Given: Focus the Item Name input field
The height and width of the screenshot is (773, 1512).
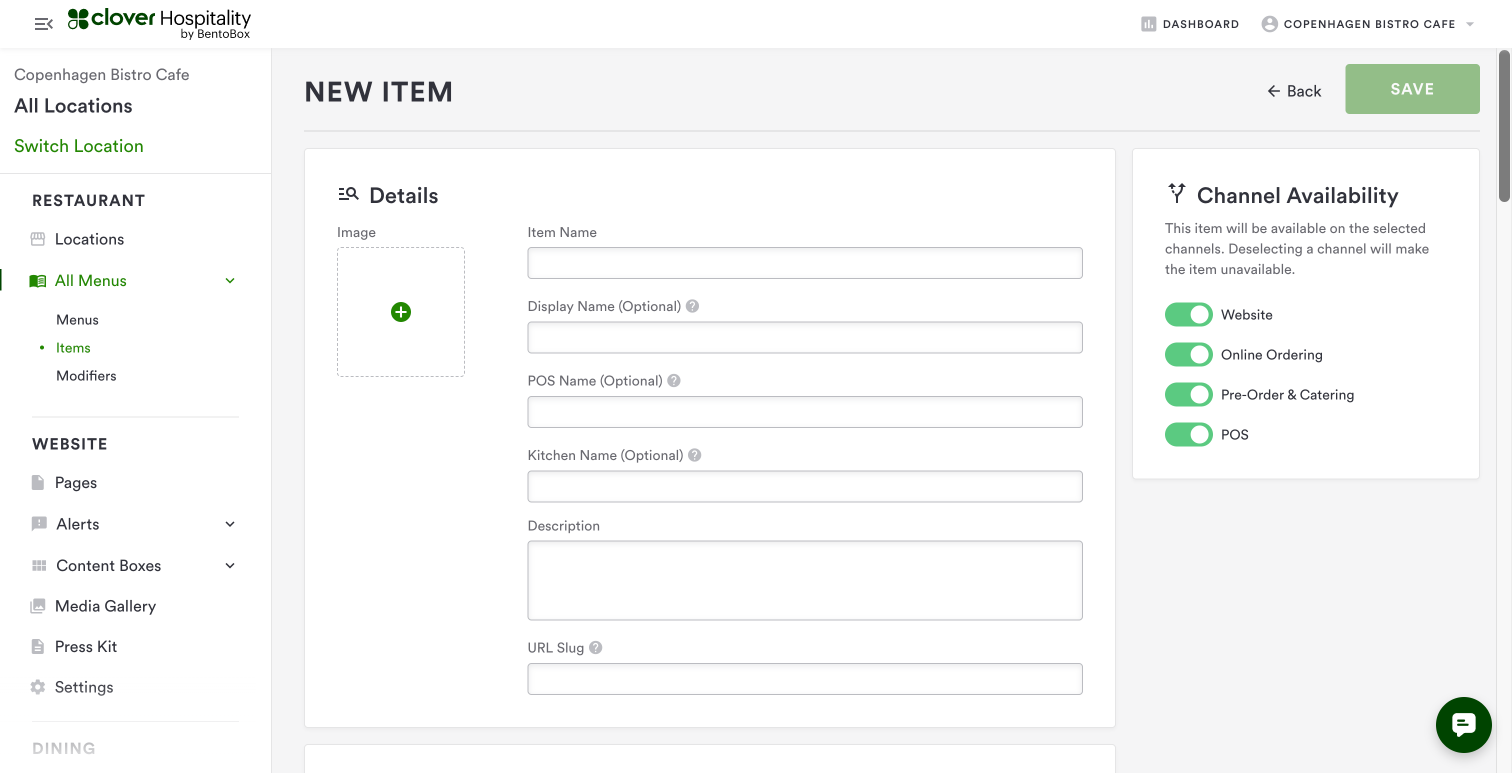Looking at the screenshot, I should (x=804, y=263).
